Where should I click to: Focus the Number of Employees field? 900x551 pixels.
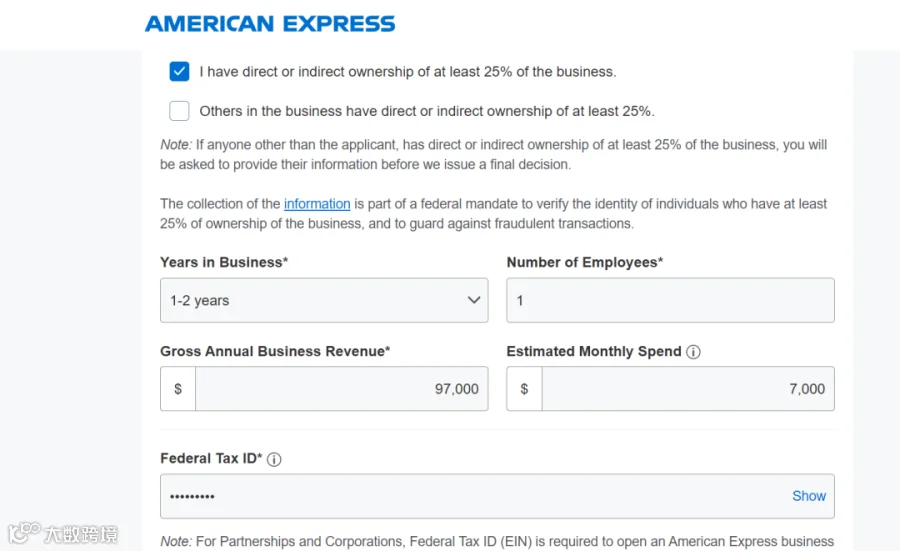[x=670, y=300]
